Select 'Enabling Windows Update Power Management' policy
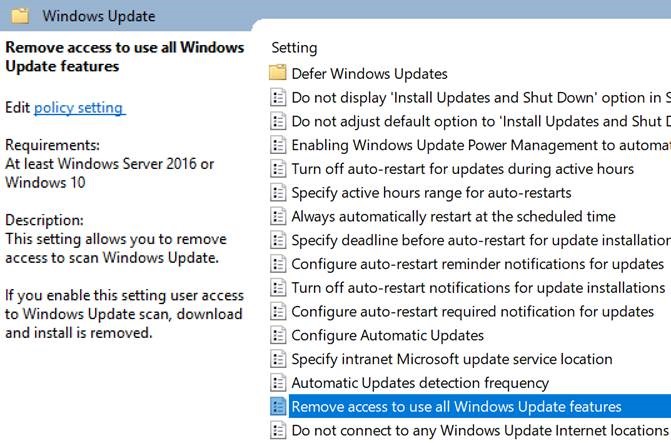 (x=479, y=144)
